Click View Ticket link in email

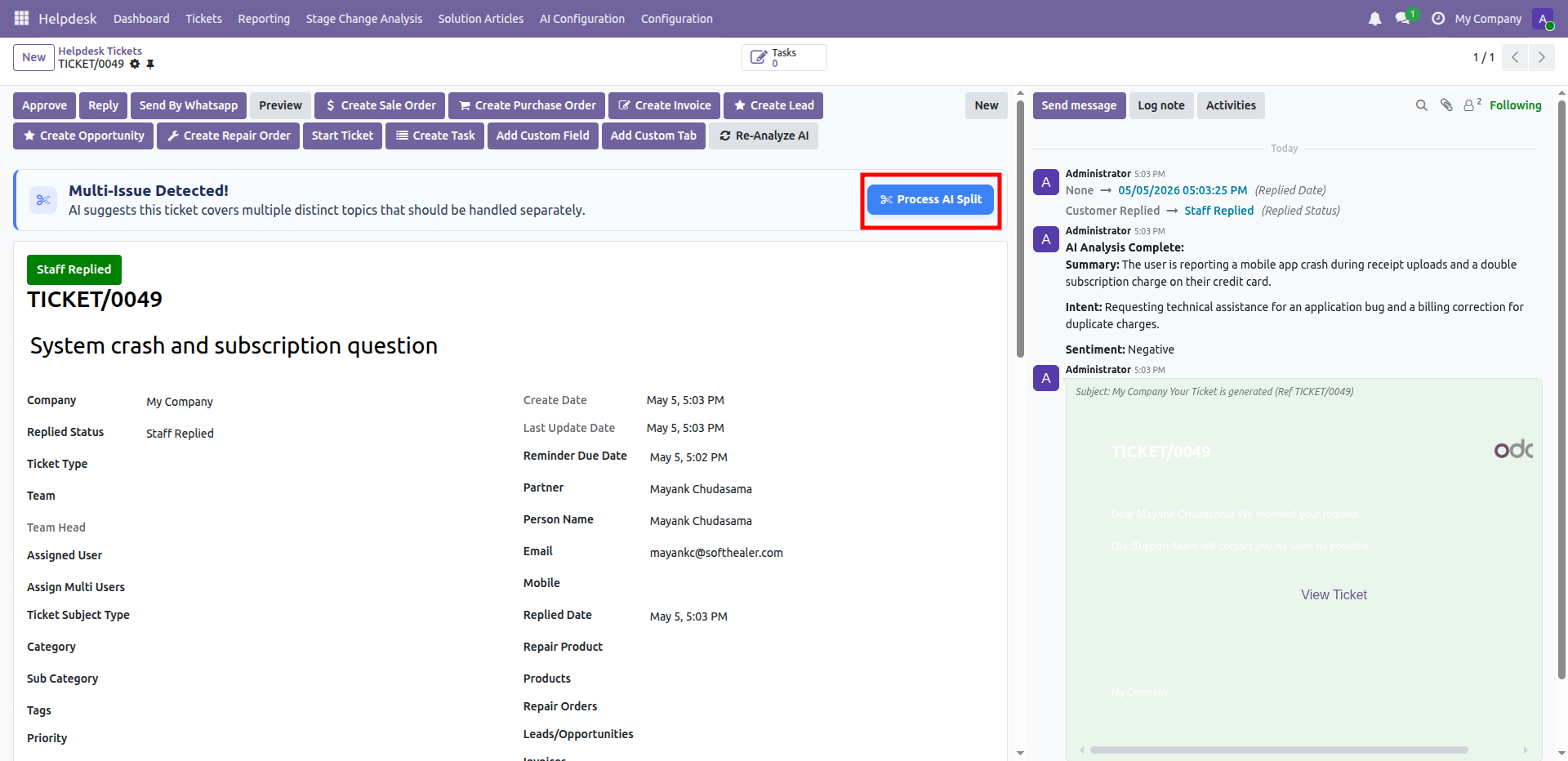1334,594
